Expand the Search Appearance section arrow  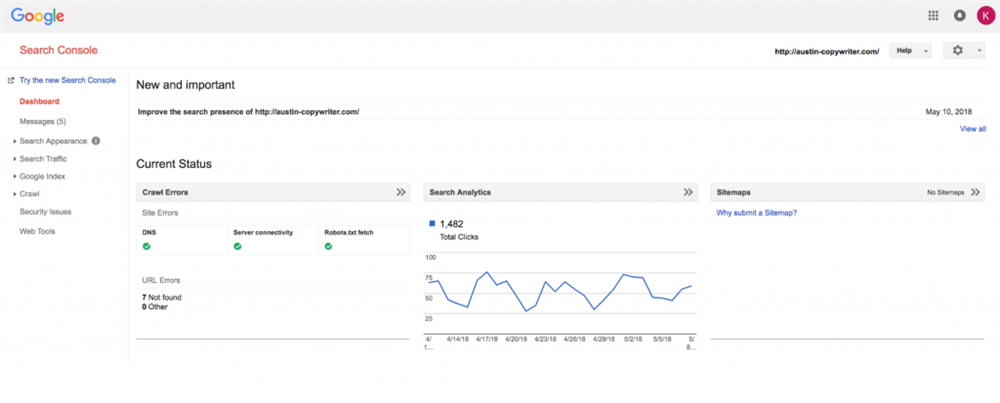[14, 142]
